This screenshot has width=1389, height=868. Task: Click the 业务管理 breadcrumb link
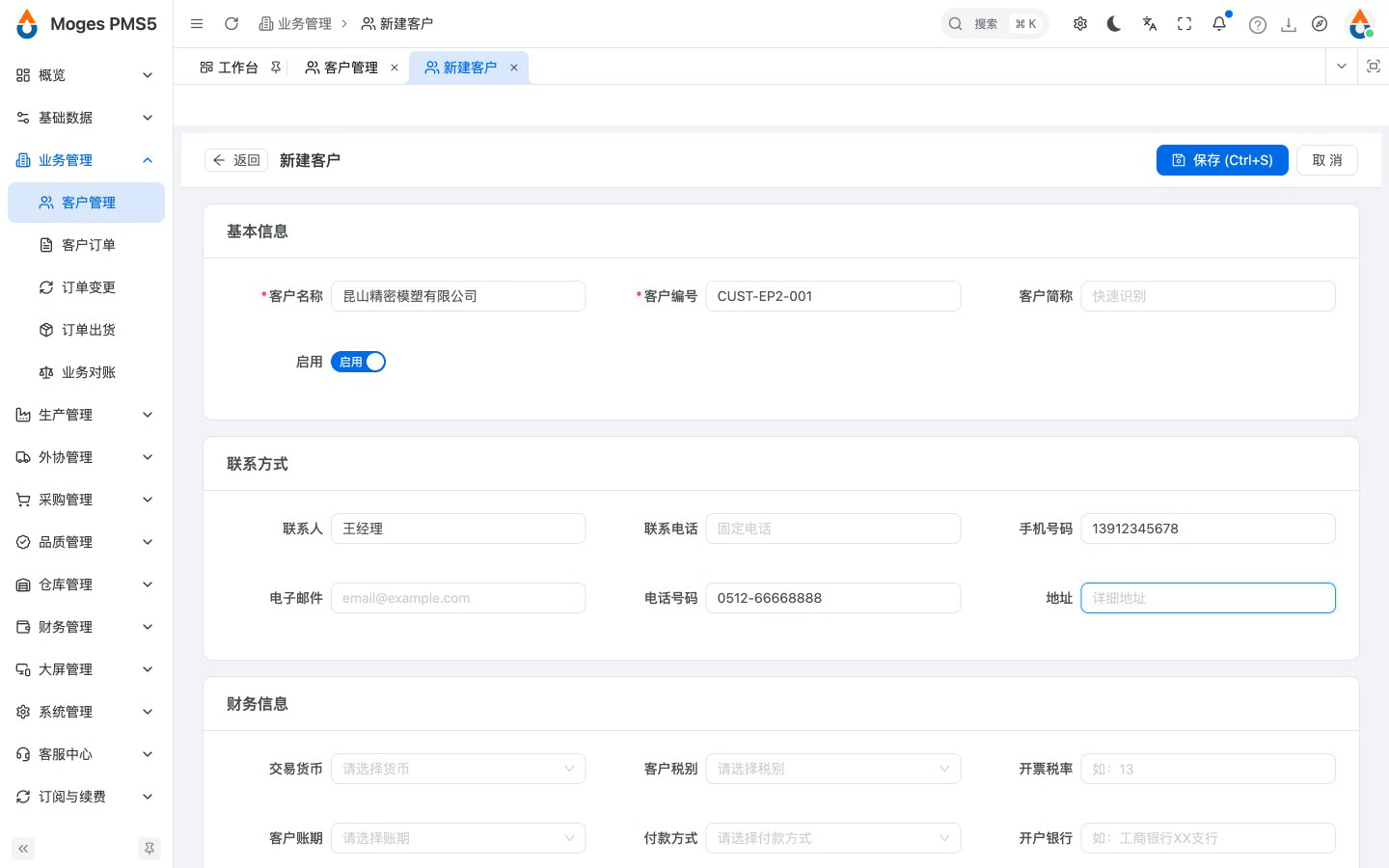[x=295, y=23]
